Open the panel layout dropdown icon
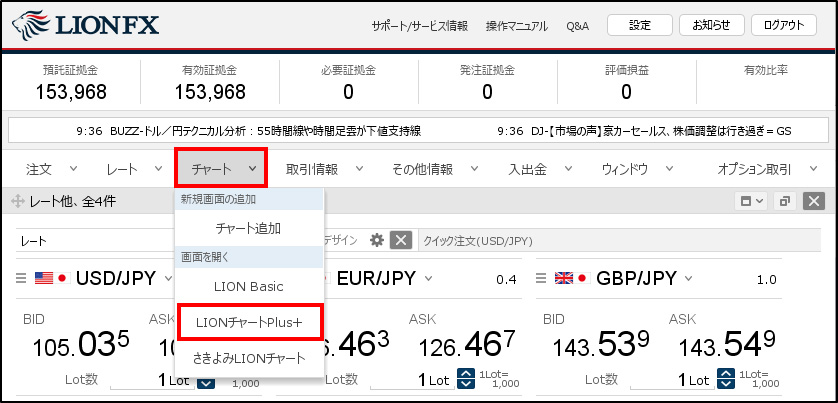838x403 pixels. pos(752,201)
